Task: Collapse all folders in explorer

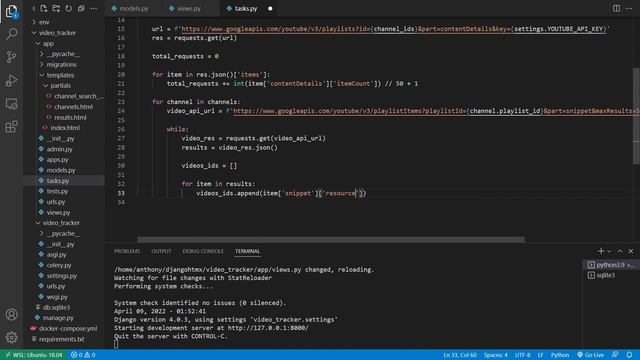Action: tap(81, 8)
